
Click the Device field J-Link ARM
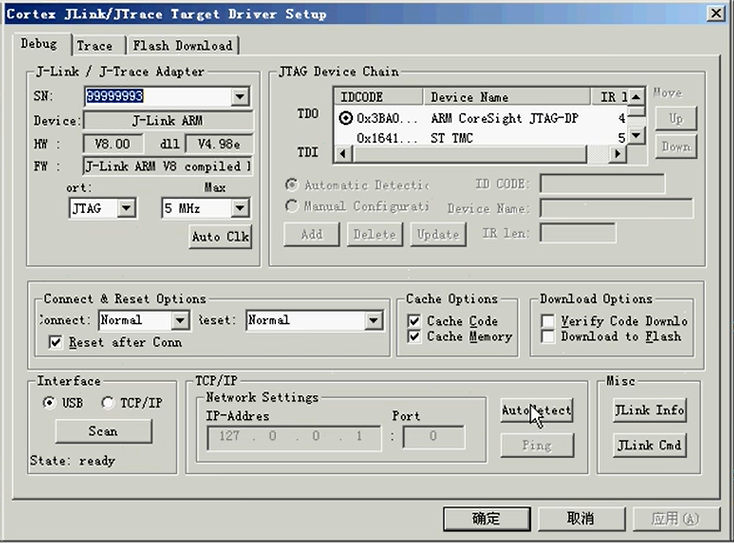(x=168, y=121)
